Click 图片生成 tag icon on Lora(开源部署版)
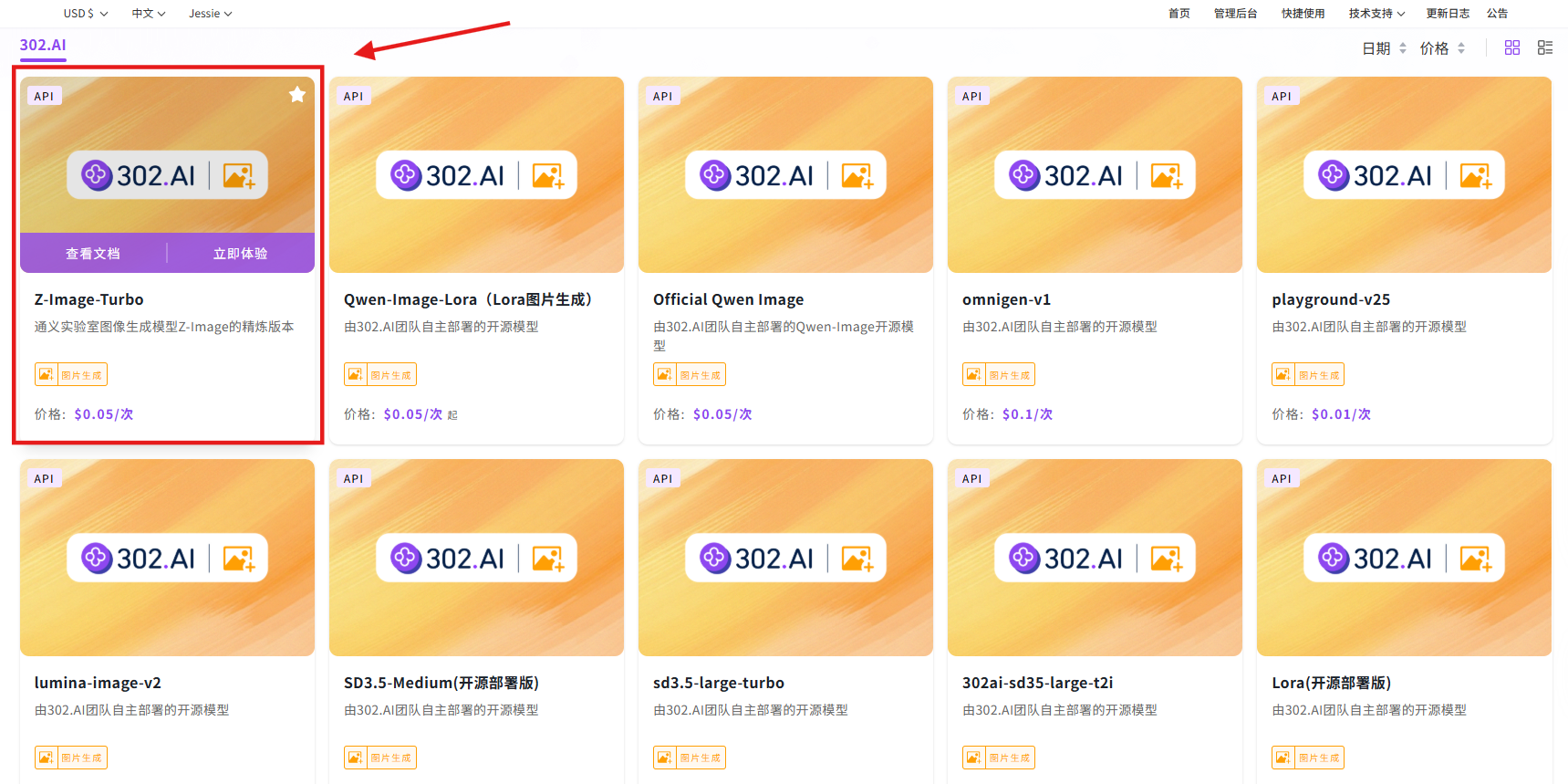Viewport: 1568px width, 784px height. pos(1282,758)
